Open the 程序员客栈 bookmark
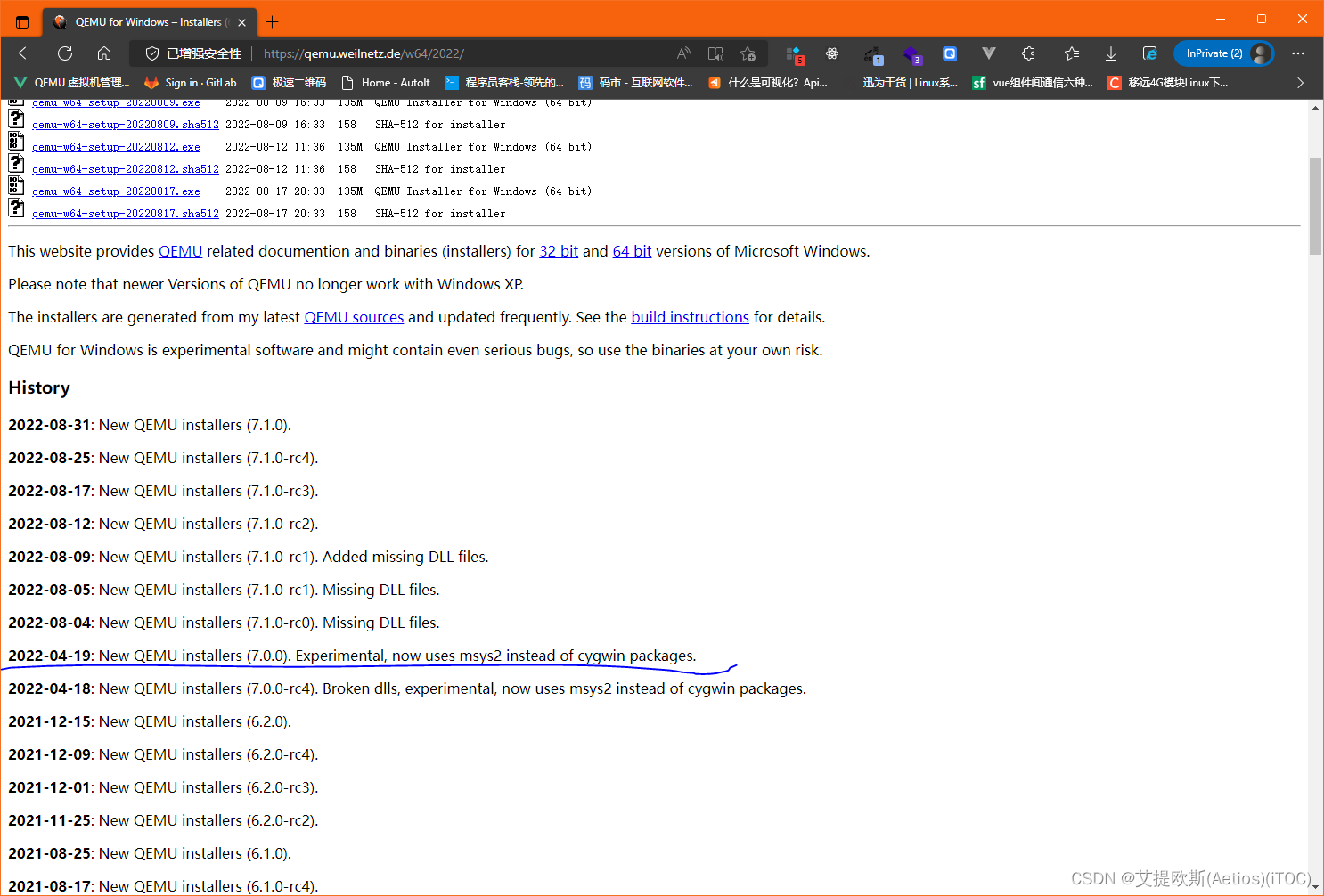 point(504,83)
